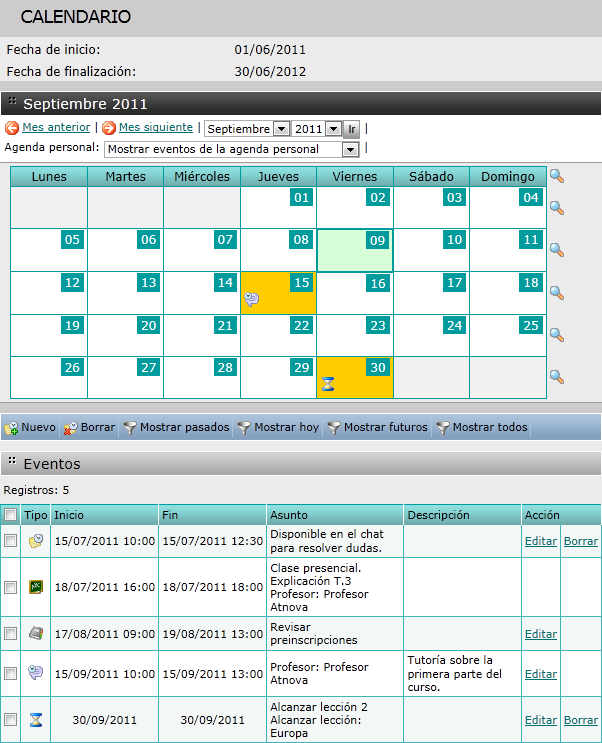Click the tutoring bubble icon for 15/09/2011 event
The height and width of the screenshot is (743, 602).
(36, 673)
